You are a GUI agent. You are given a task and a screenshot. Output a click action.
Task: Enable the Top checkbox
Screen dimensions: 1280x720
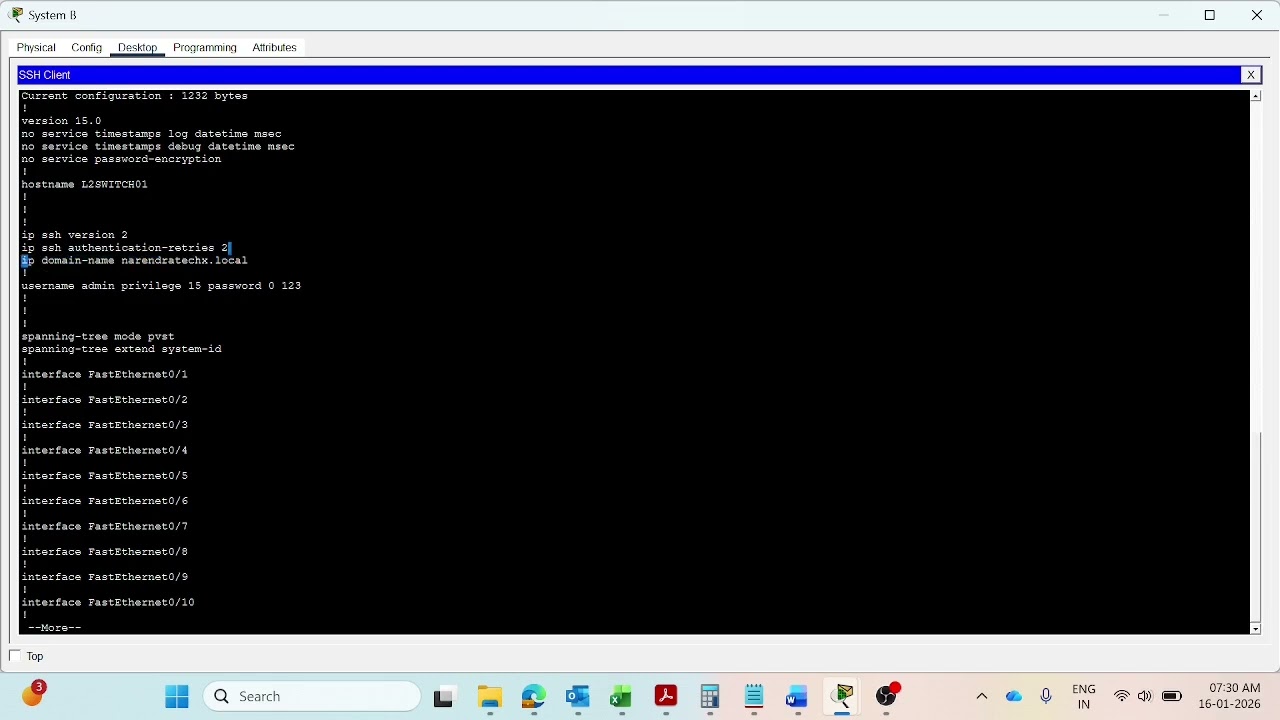pos(14,656)
